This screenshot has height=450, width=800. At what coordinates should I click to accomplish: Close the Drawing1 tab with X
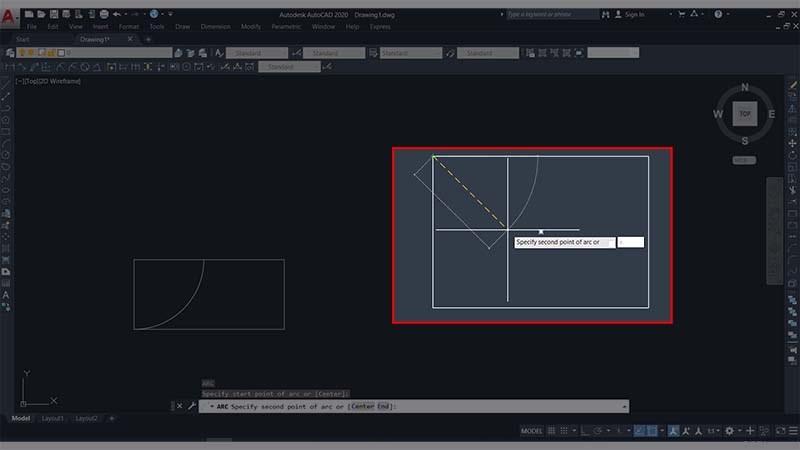point(130,39)
